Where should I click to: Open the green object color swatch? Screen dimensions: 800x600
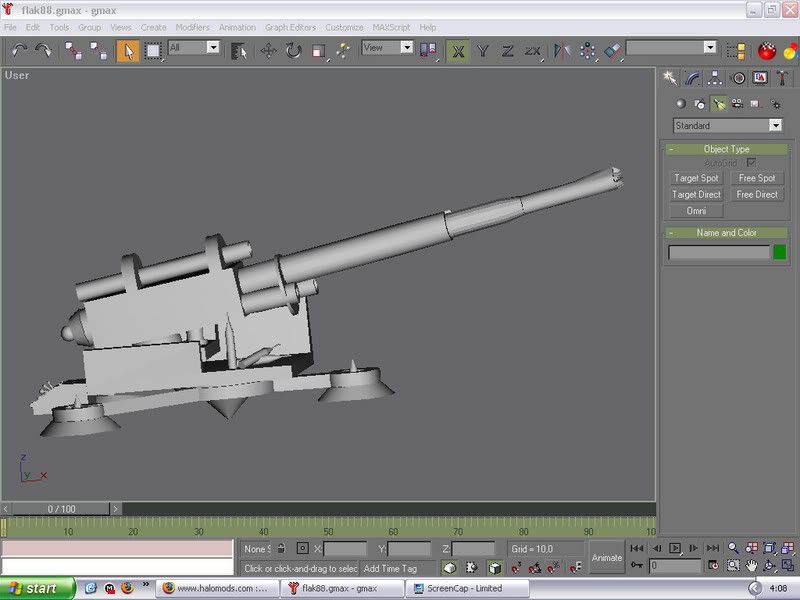point(780,252)
